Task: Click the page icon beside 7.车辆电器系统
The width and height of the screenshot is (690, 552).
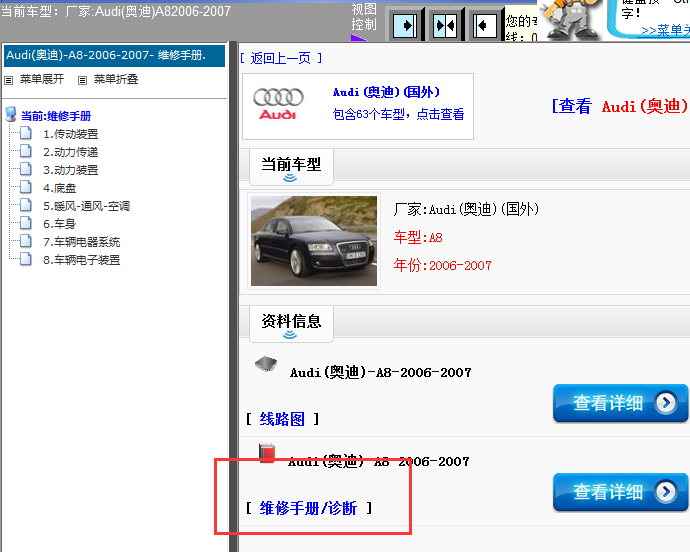Action: (x=26, y=241)
